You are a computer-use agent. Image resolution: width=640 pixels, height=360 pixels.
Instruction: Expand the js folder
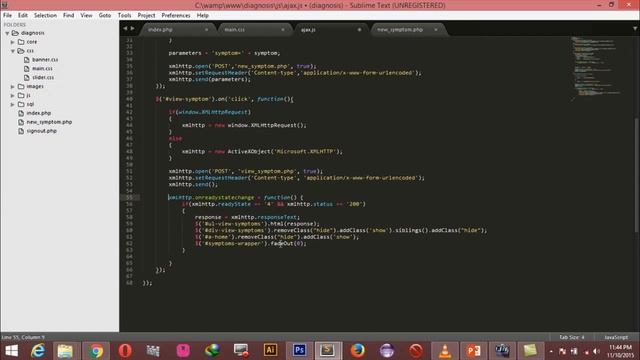[x=13, y=96]
